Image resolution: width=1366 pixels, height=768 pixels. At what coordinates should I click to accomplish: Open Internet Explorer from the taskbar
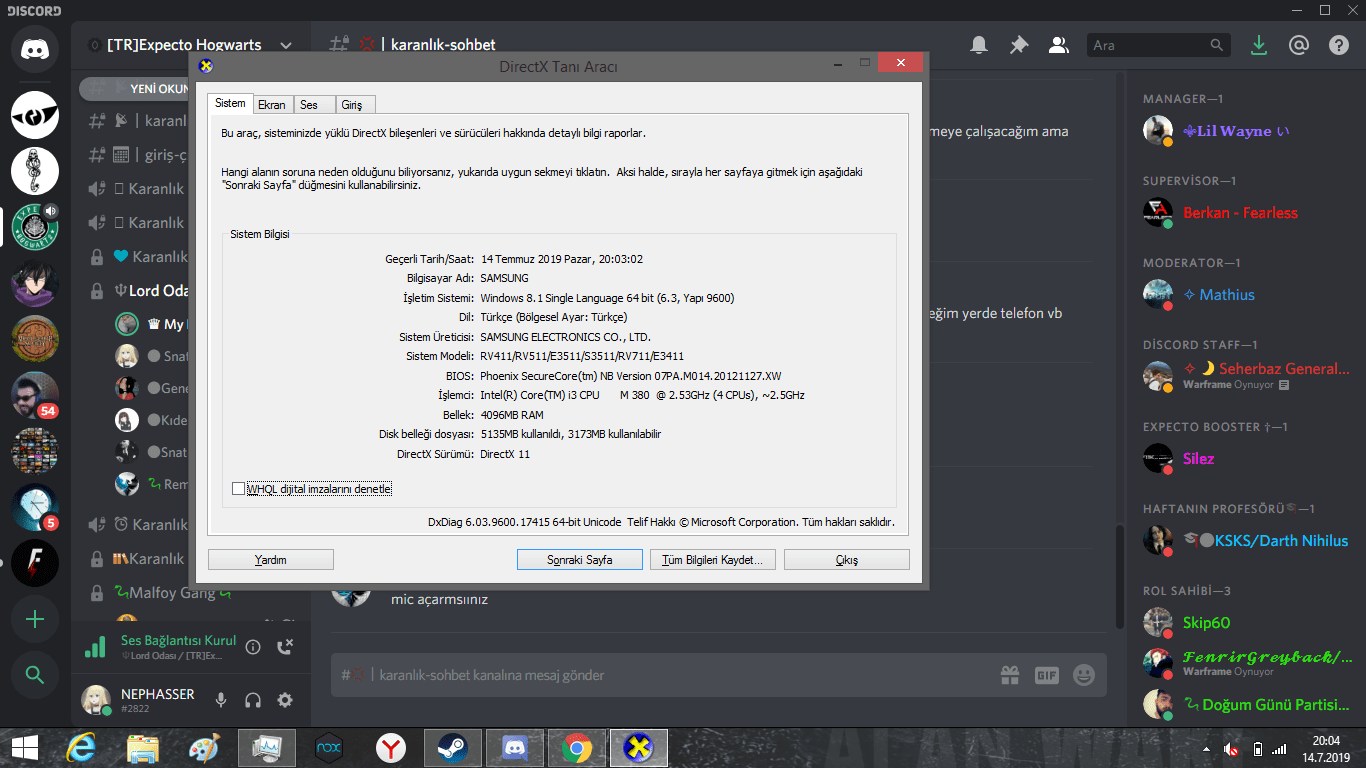tap(81, 748)
